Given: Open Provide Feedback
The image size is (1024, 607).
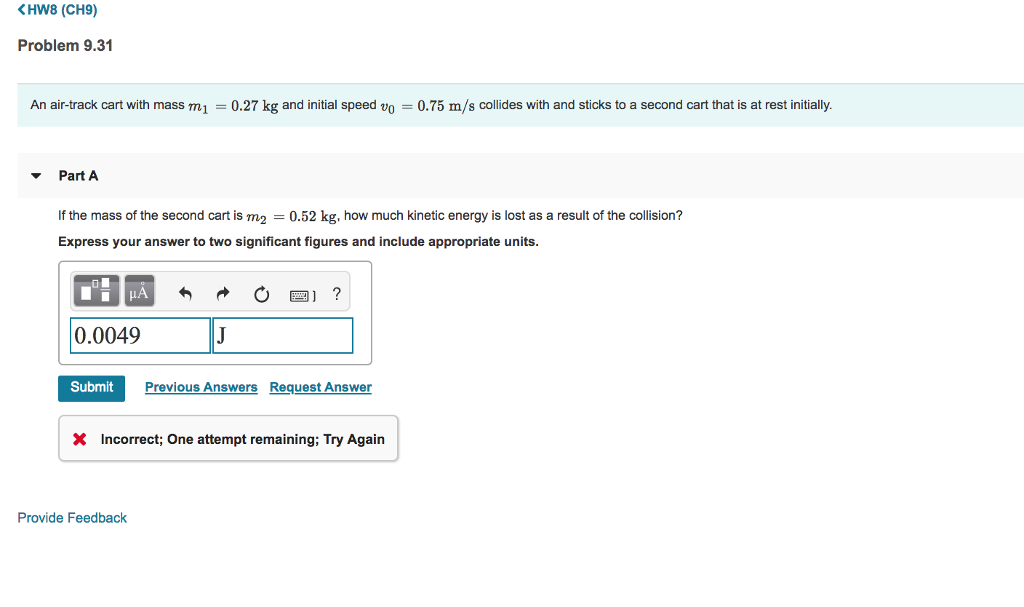Looking at the screenshot, I should 72,517.
